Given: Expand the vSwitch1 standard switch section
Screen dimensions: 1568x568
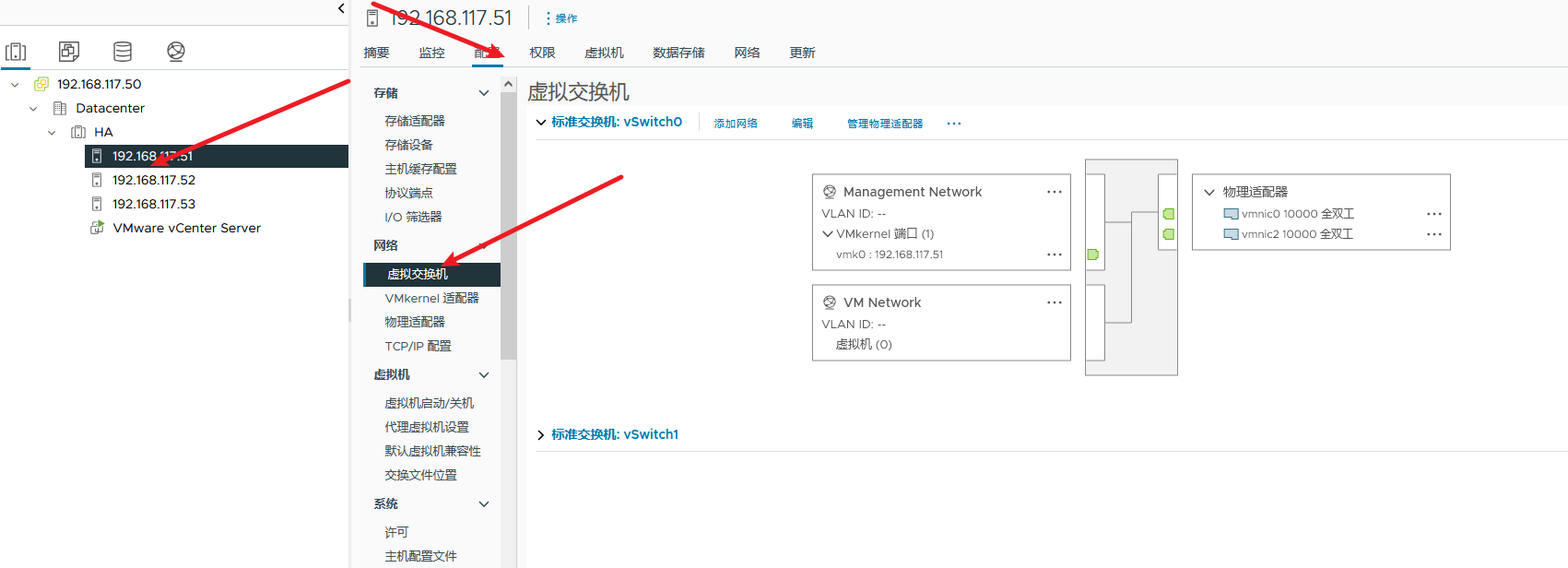Looking at the screenshot, I should [x=541, y=435].
